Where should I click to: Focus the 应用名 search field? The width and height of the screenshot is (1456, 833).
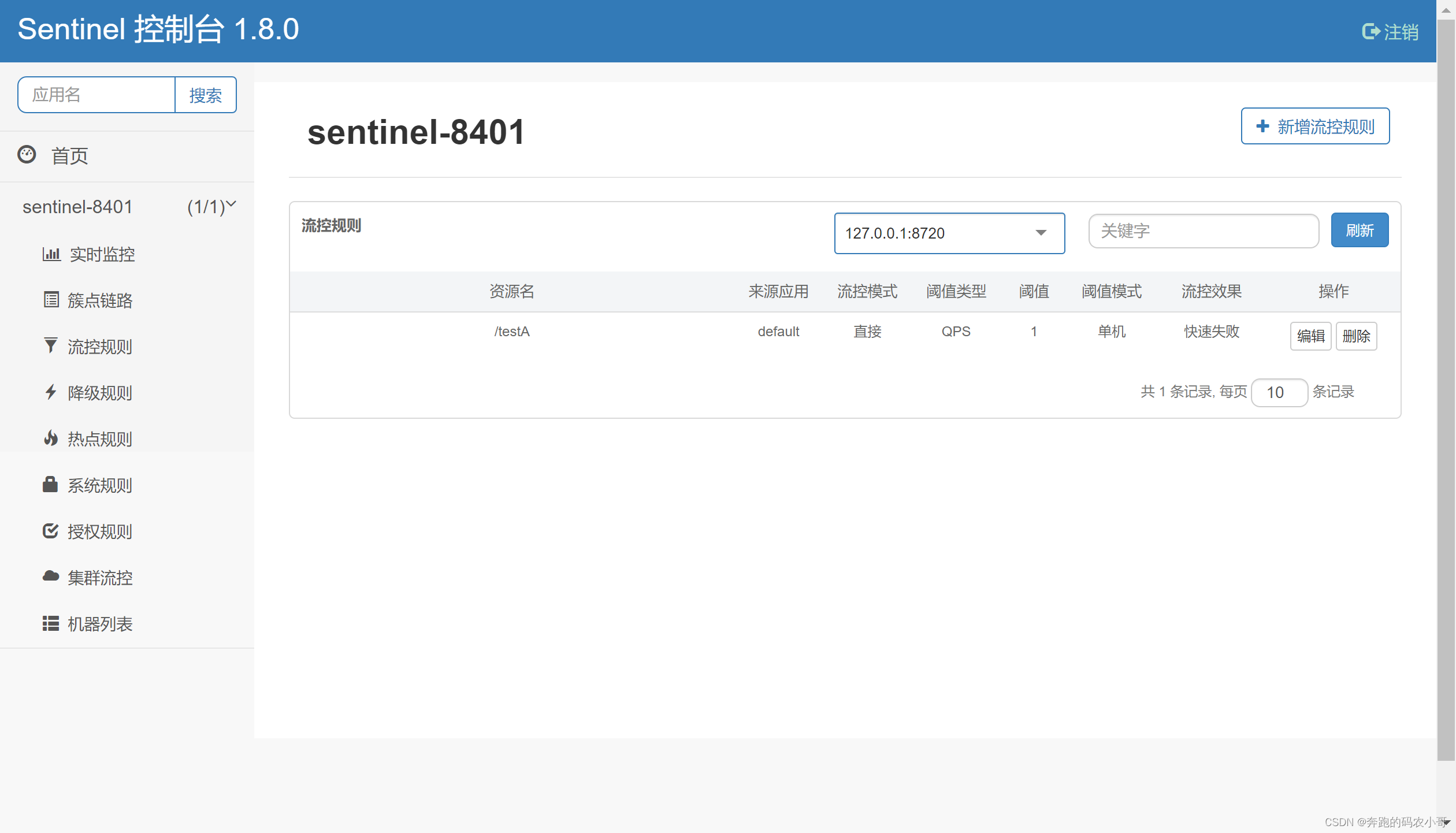tap(96, 95)
